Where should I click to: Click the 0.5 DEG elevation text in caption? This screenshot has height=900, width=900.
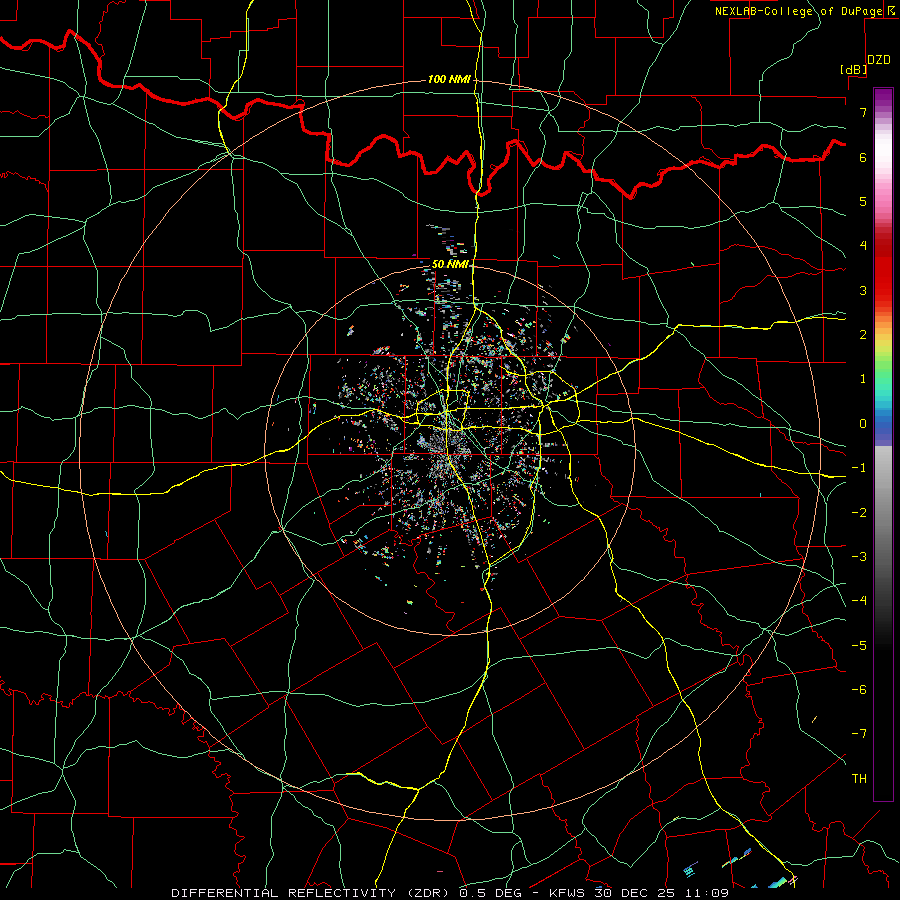[491, 893]
